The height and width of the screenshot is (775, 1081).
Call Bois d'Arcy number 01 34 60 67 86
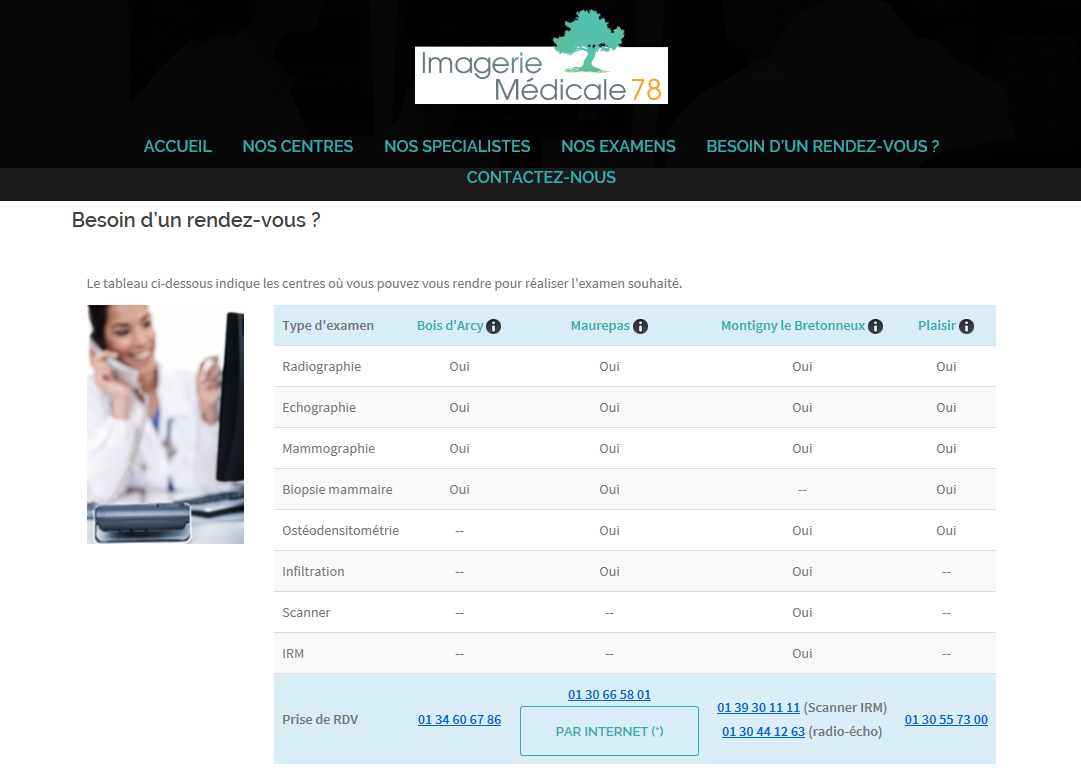coord(459,719)
